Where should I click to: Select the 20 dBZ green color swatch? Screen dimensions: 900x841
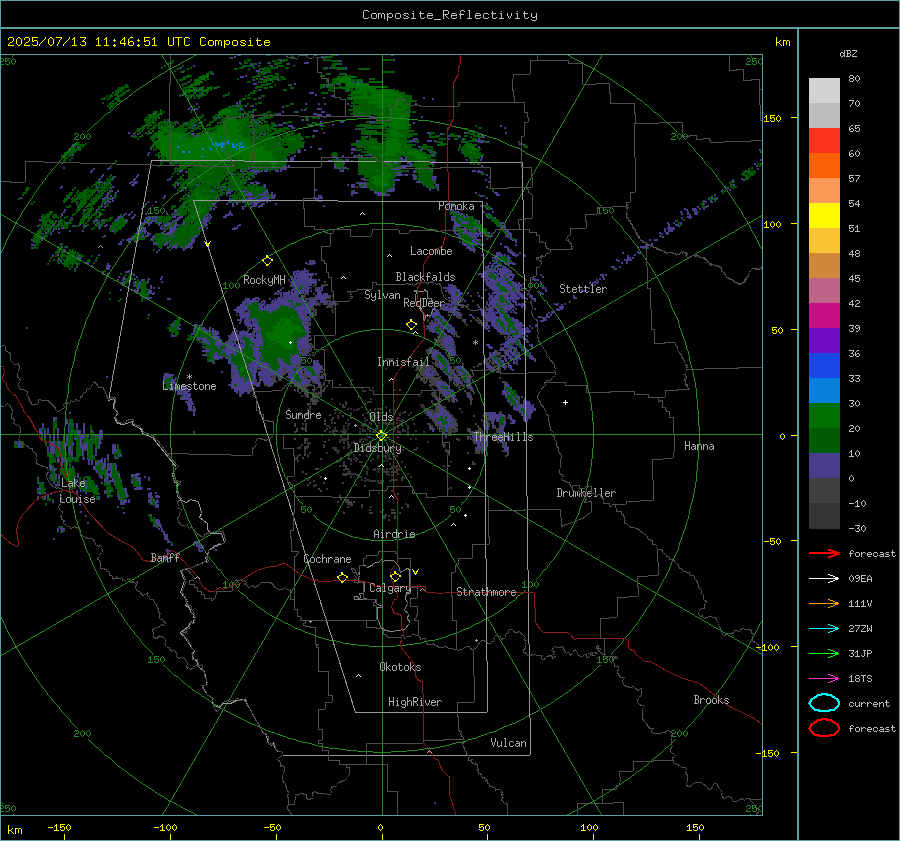tap(824, 415)
